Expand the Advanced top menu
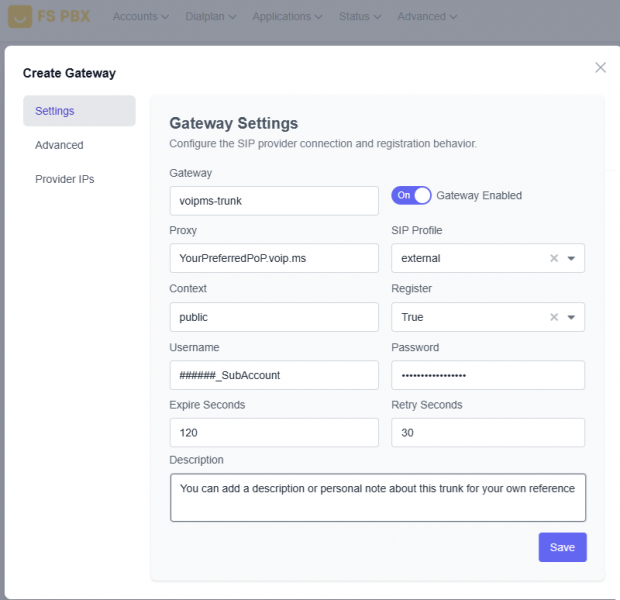 pos(427,17)
